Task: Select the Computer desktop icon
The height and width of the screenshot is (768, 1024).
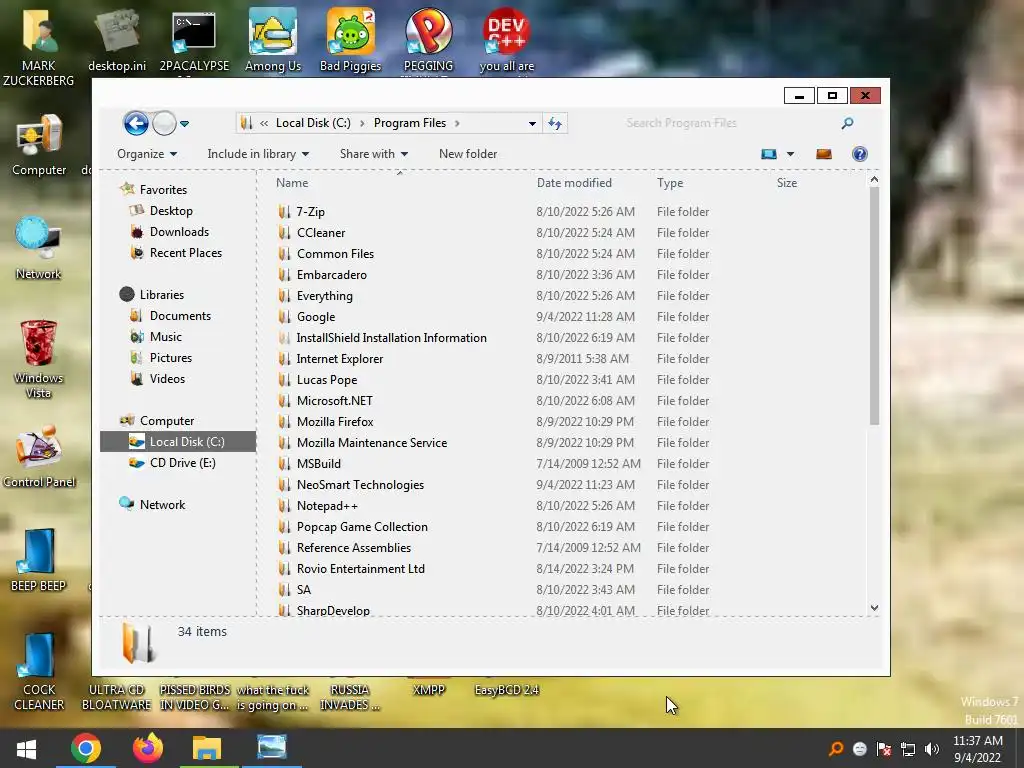Action: [x=39, y=145]
